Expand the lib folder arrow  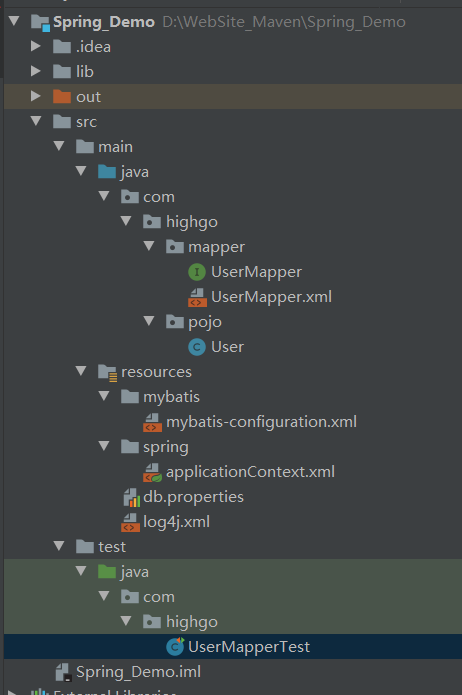pyautogui.click(x=36, y=71)
